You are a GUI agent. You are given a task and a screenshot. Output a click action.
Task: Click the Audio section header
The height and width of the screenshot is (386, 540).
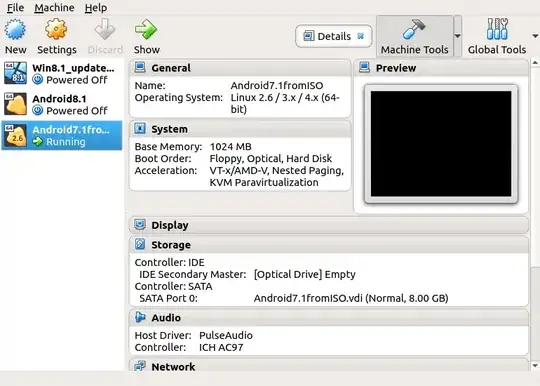pyautogui.click(x=329, y=317)
